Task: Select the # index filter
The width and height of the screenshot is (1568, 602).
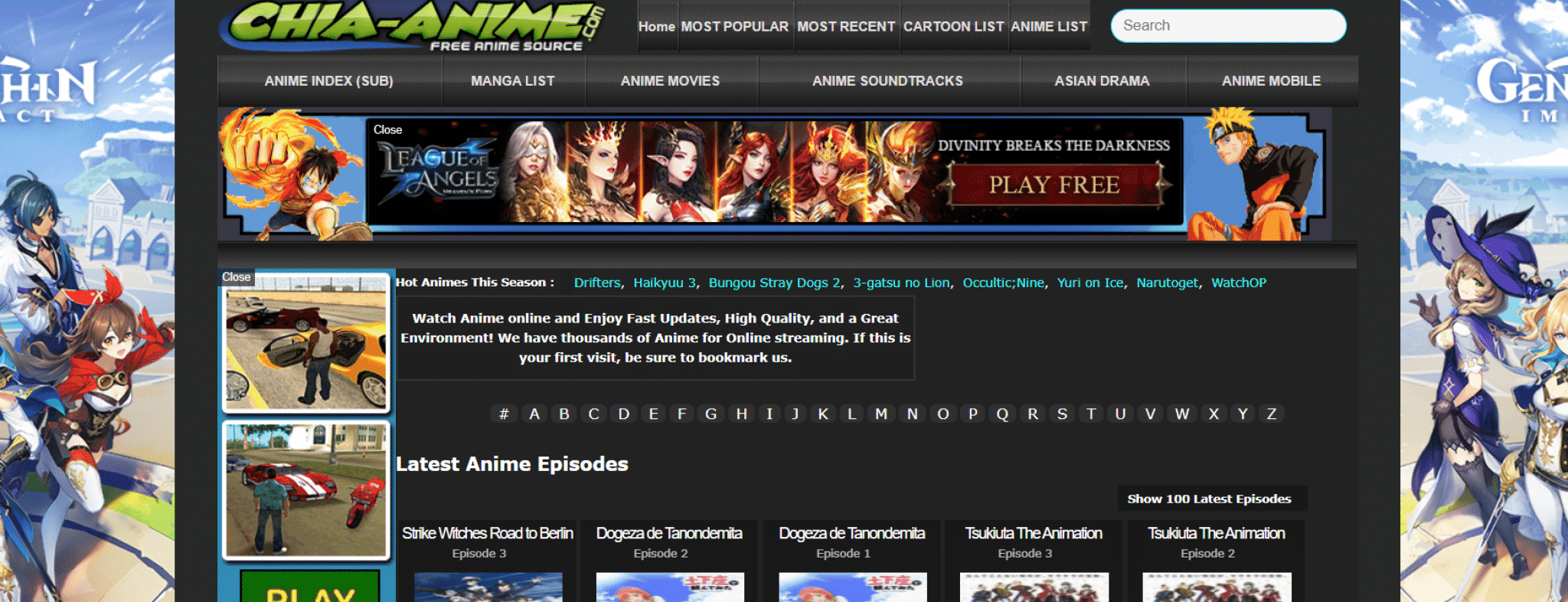Action: click(504, 414)
